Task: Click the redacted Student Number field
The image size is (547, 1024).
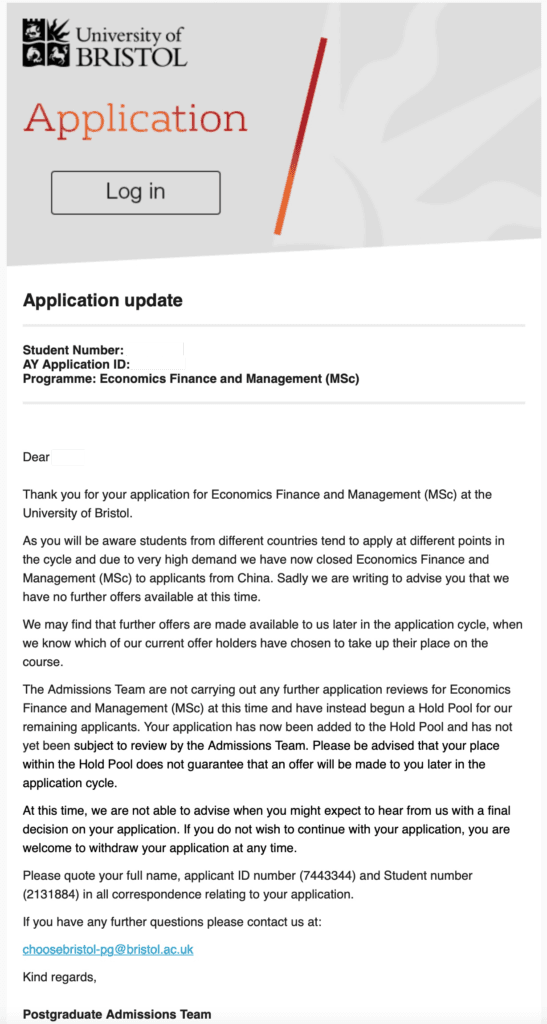Action: [x=155, y=349]
